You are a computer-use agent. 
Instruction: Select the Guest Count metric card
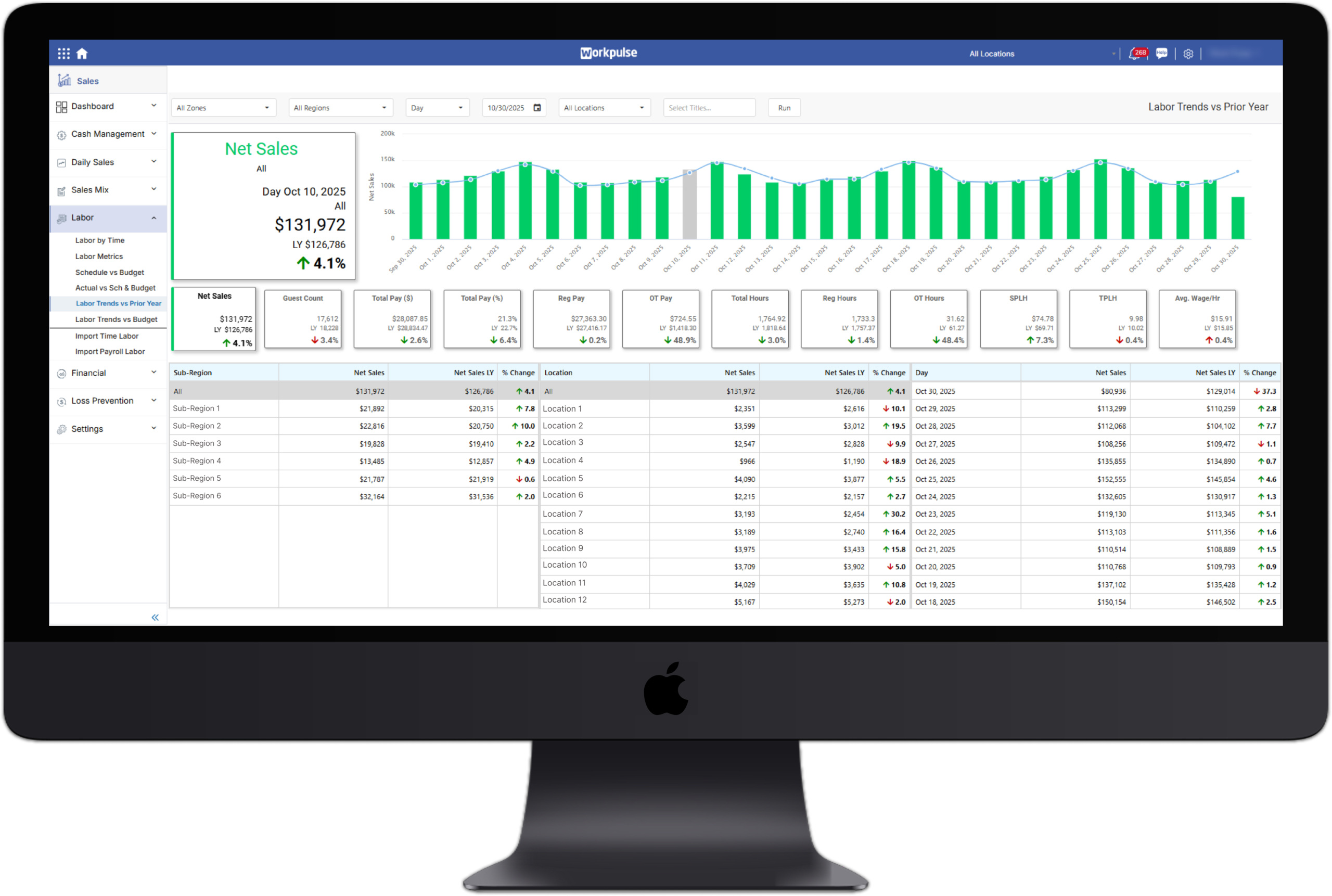(303, 319)
